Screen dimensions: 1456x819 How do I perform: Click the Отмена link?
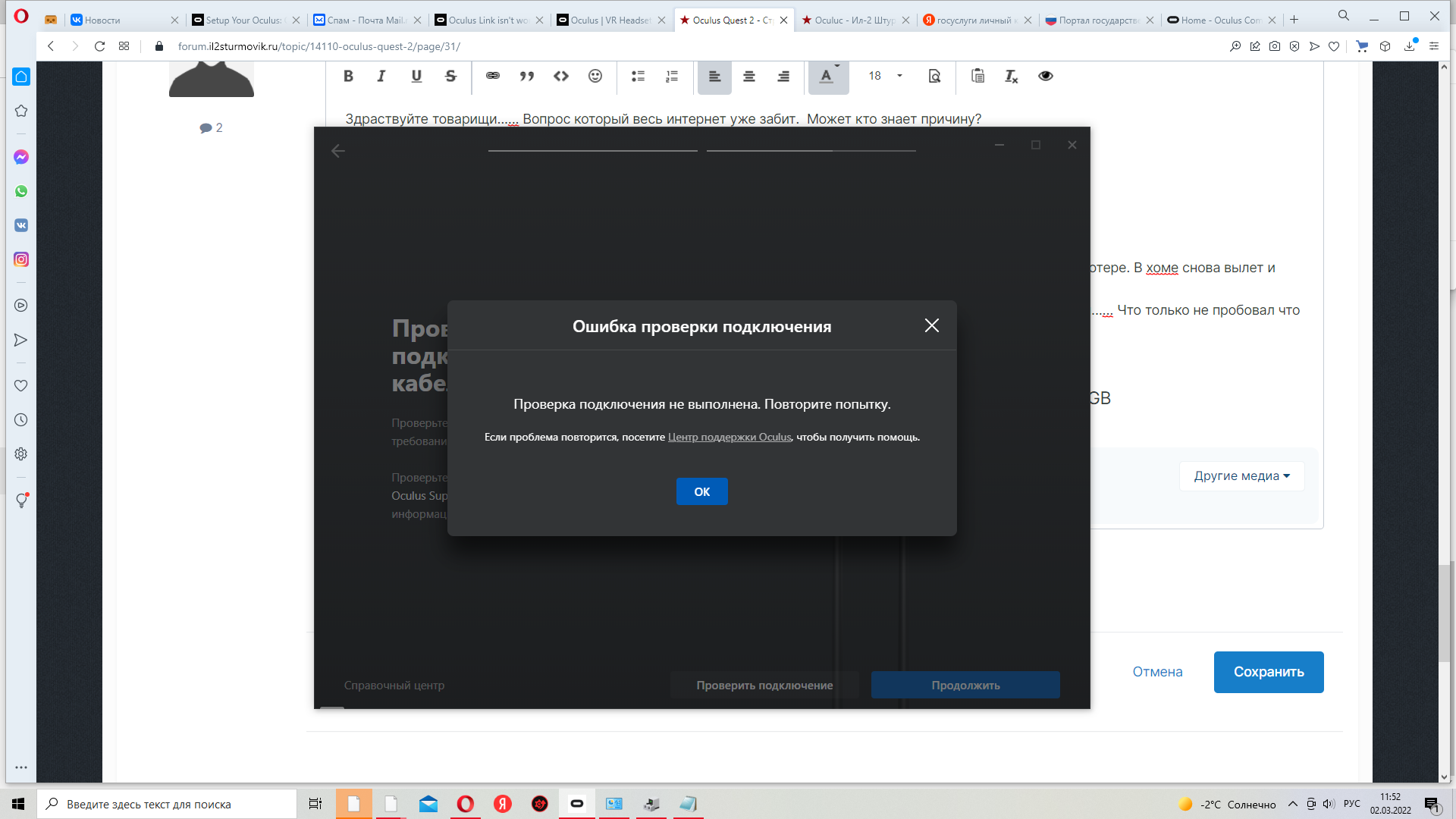[1157, 672]
